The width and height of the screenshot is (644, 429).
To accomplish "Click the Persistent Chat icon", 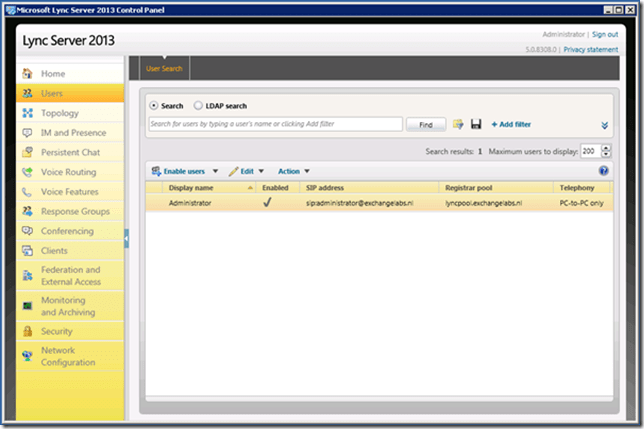I will 27,152.
